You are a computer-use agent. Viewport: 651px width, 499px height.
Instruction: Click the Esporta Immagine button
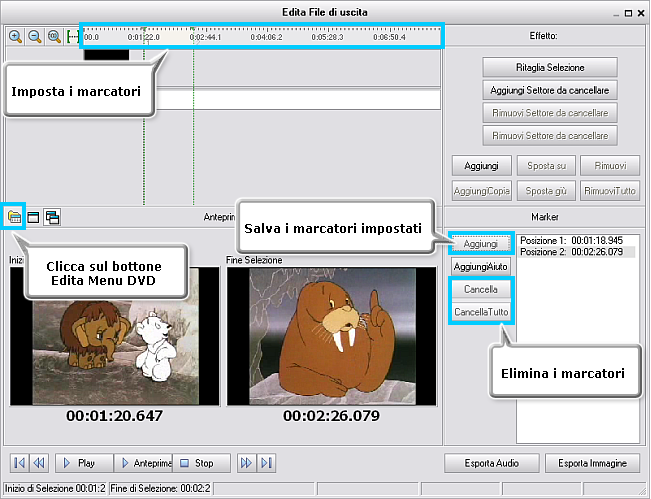(x=592, y=463)
